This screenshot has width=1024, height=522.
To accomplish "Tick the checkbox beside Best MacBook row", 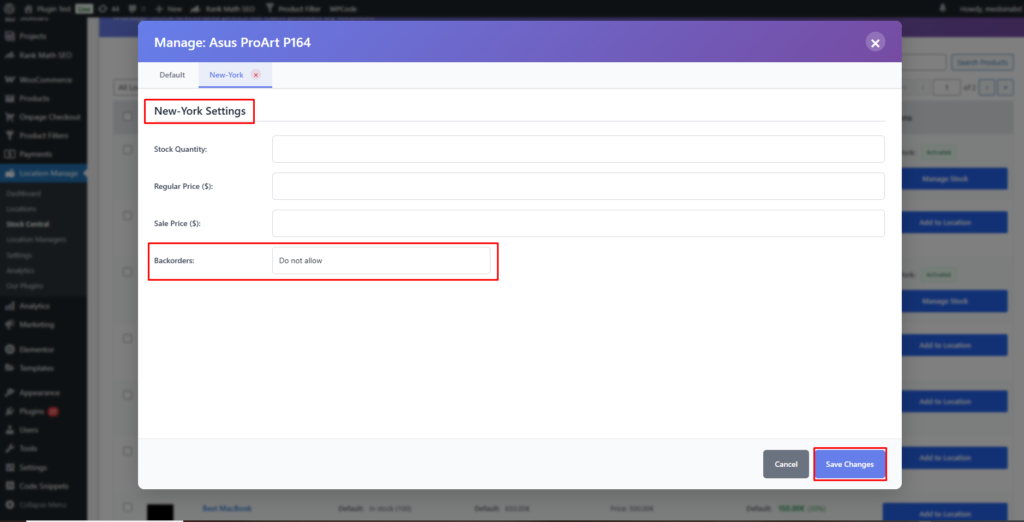I will click(127, 509).
